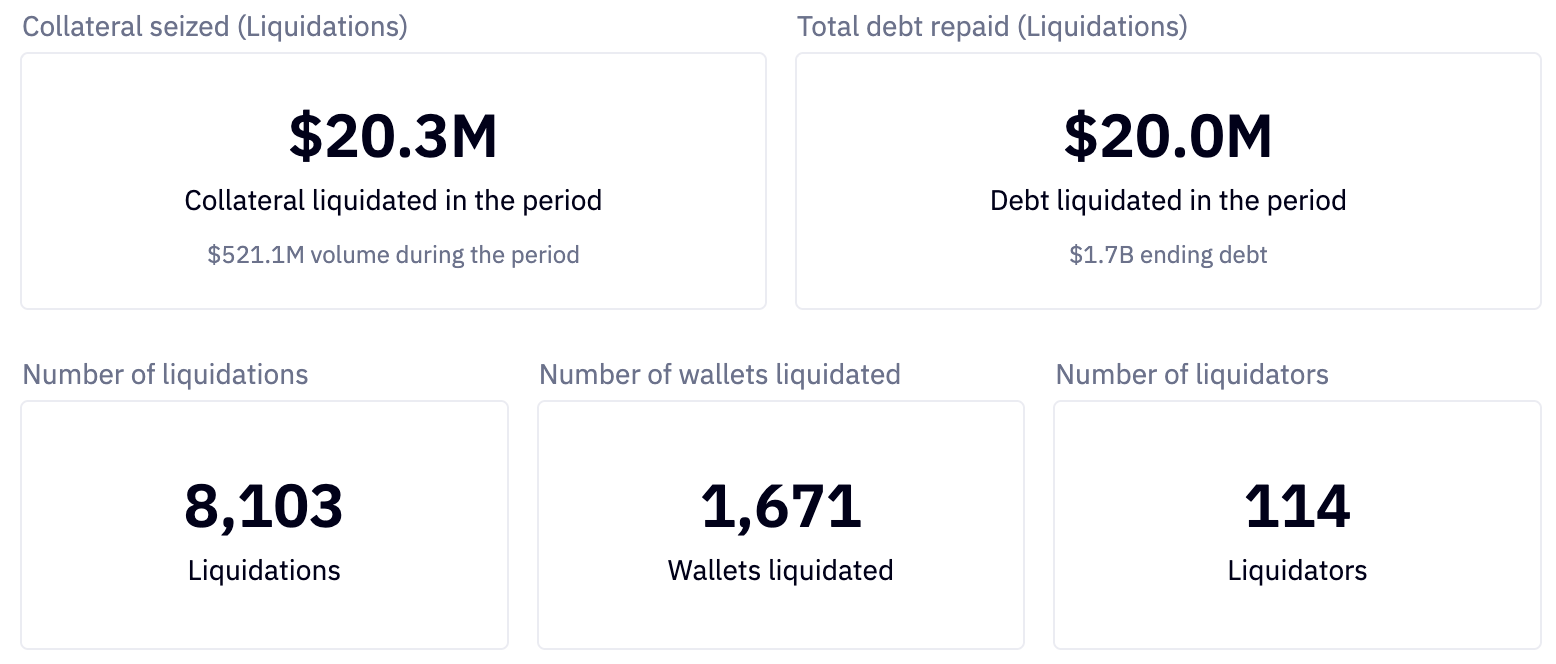Image resolution: width=1556 pixels, height=664 pixels.
Task: Click the Liquidations label under 8,103
Action: 264,571
